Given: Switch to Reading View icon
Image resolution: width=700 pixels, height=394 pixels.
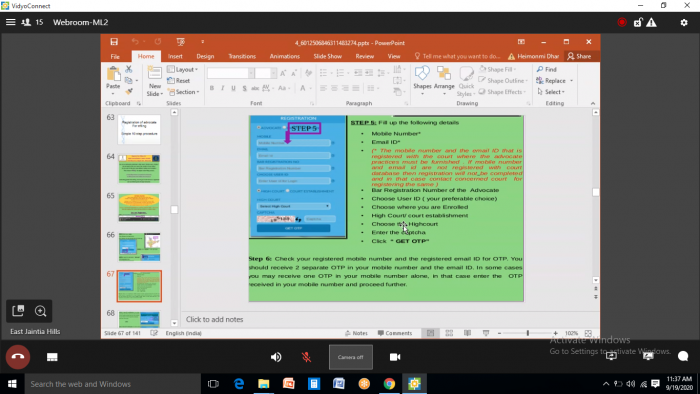Looking at the screenshot, I should pyautogui.click(x=467, y=333).
